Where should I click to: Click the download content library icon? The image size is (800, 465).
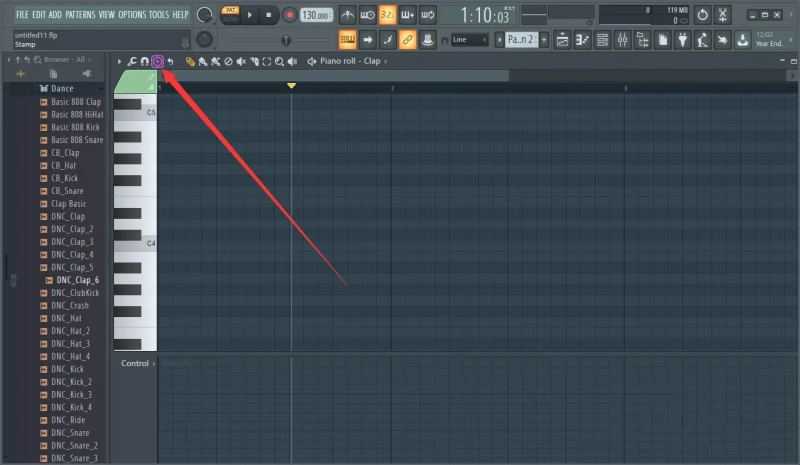click(743, 40)
